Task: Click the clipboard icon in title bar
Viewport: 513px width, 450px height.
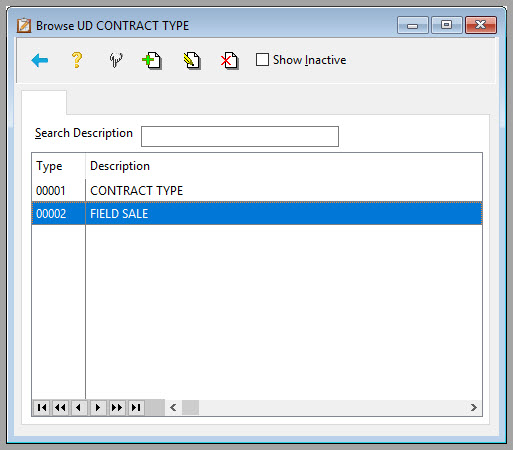Action: (24, 26)
